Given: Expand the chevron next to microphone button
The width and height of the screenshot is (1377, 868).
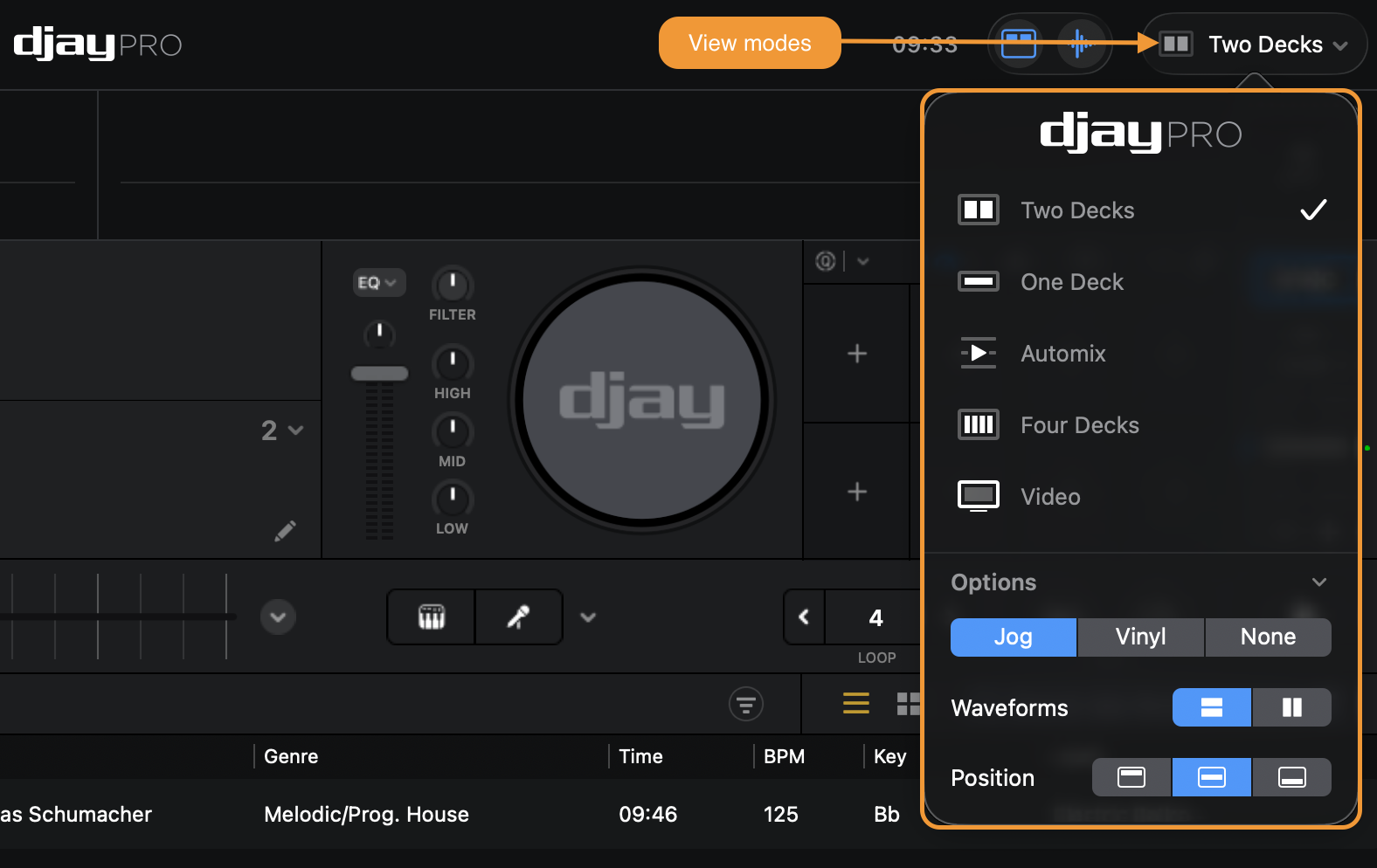Looking at the screenshot, I should (588, 617).
